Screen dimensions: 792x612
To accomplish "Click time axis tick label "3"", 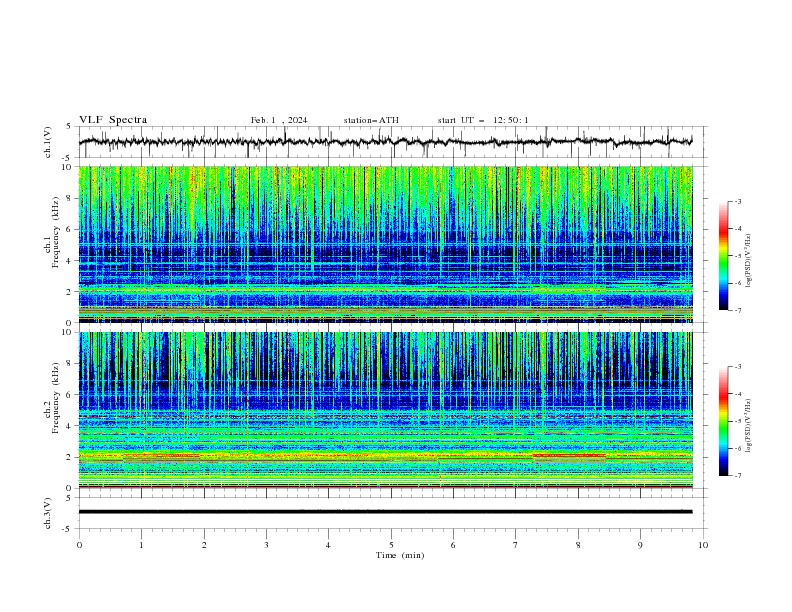I will [x=266, y=545].
